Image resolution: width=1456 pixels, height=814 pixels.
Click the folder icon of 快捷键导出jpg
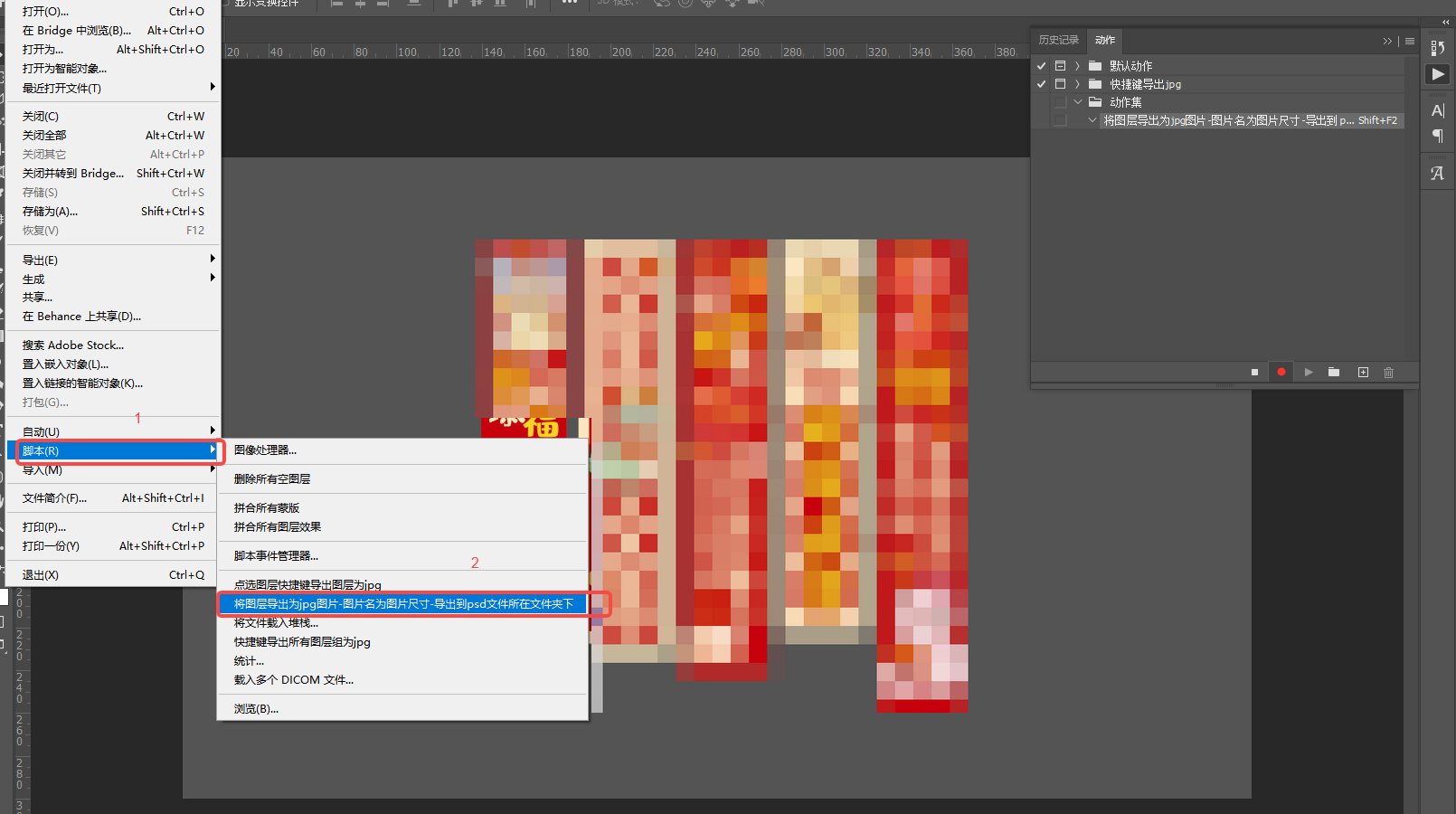(1095, 84)
